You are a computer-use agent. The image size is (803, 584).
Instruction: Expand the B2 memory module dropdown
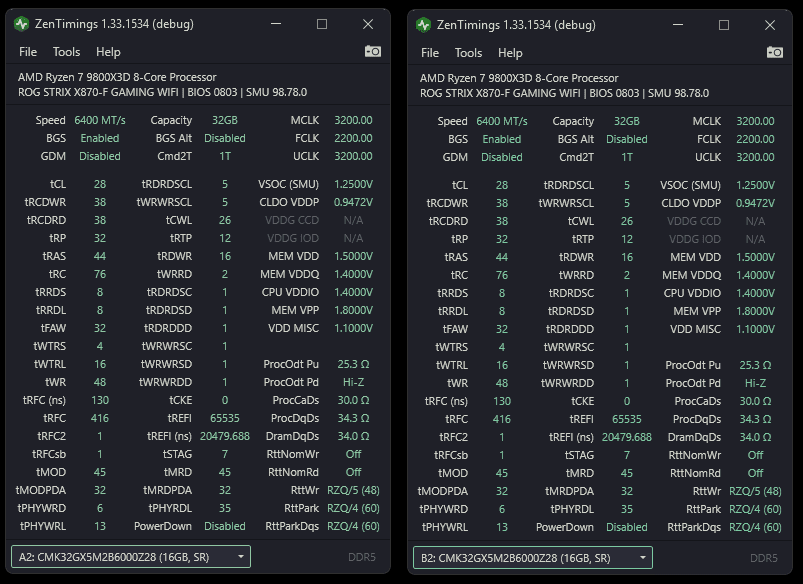(533, 558)
